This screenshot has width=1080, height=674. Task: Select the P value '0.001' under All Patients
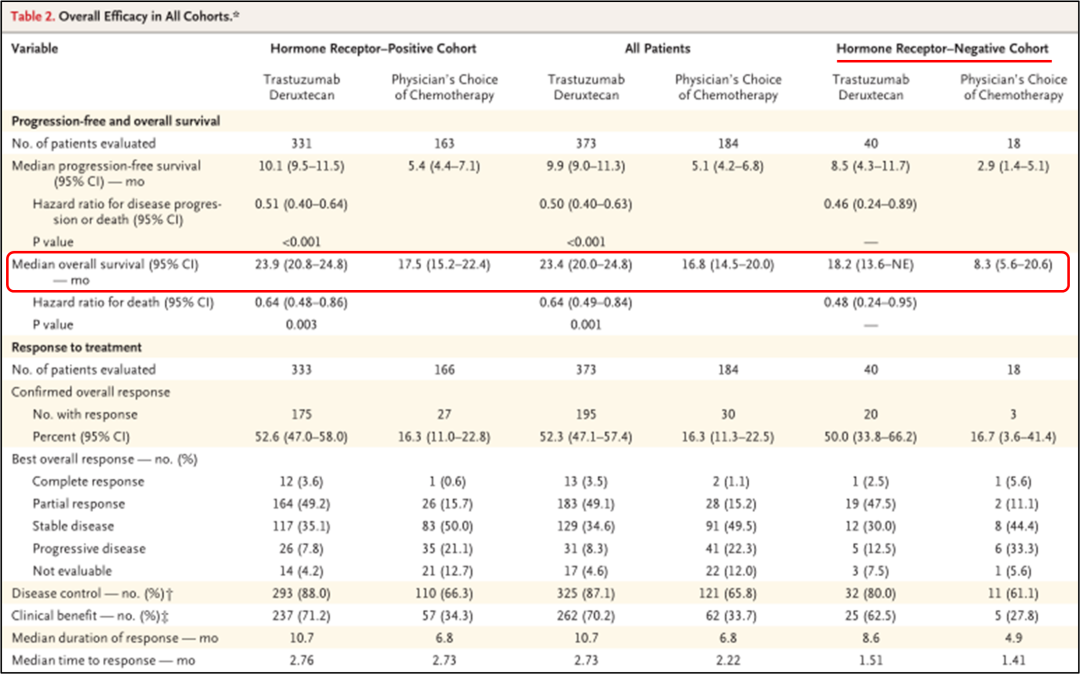click(x=585, y=325)
